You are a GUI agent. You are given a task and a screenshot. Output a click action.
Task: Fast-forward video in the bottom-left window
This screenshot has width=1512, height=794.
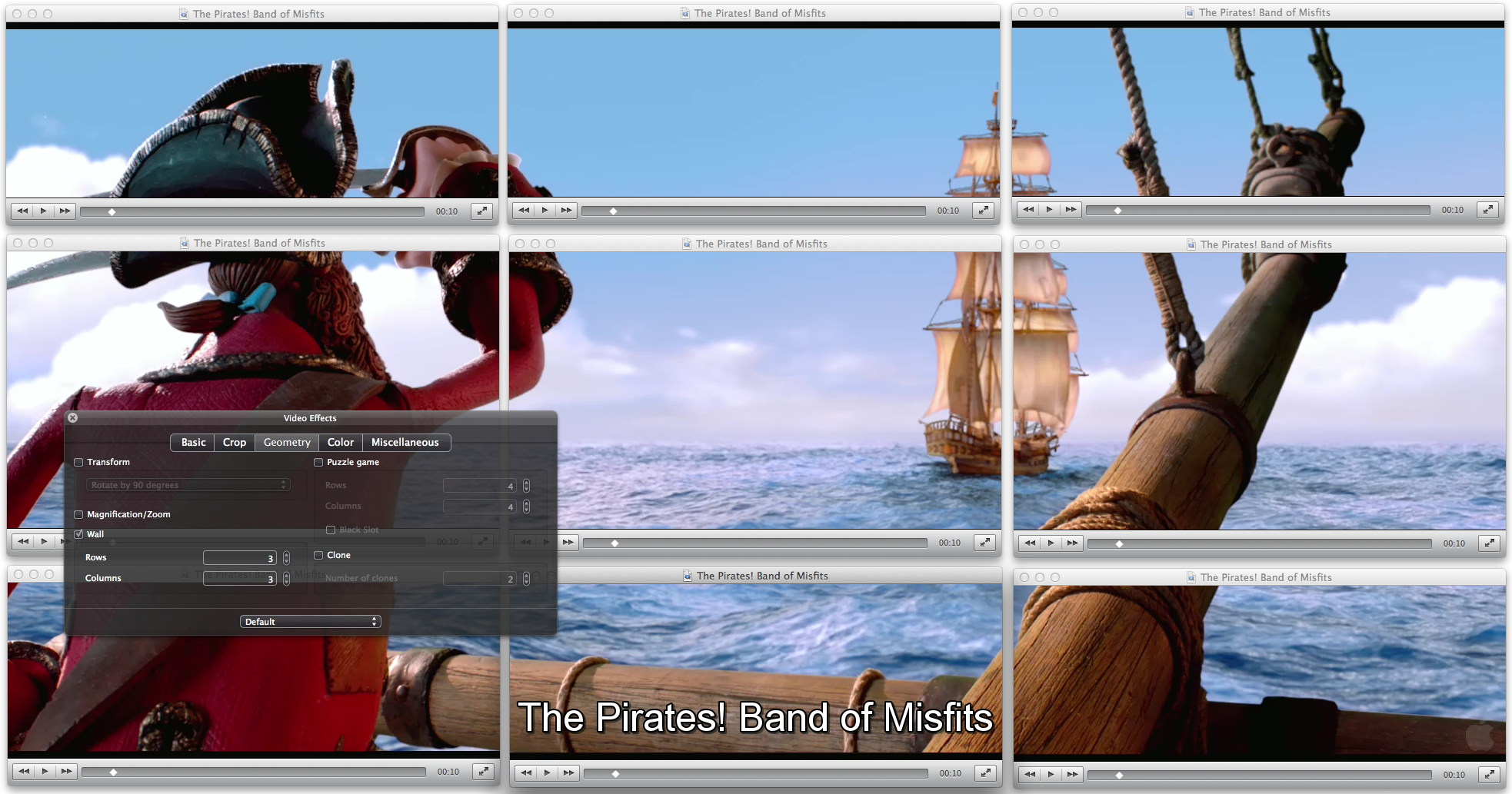67,771
